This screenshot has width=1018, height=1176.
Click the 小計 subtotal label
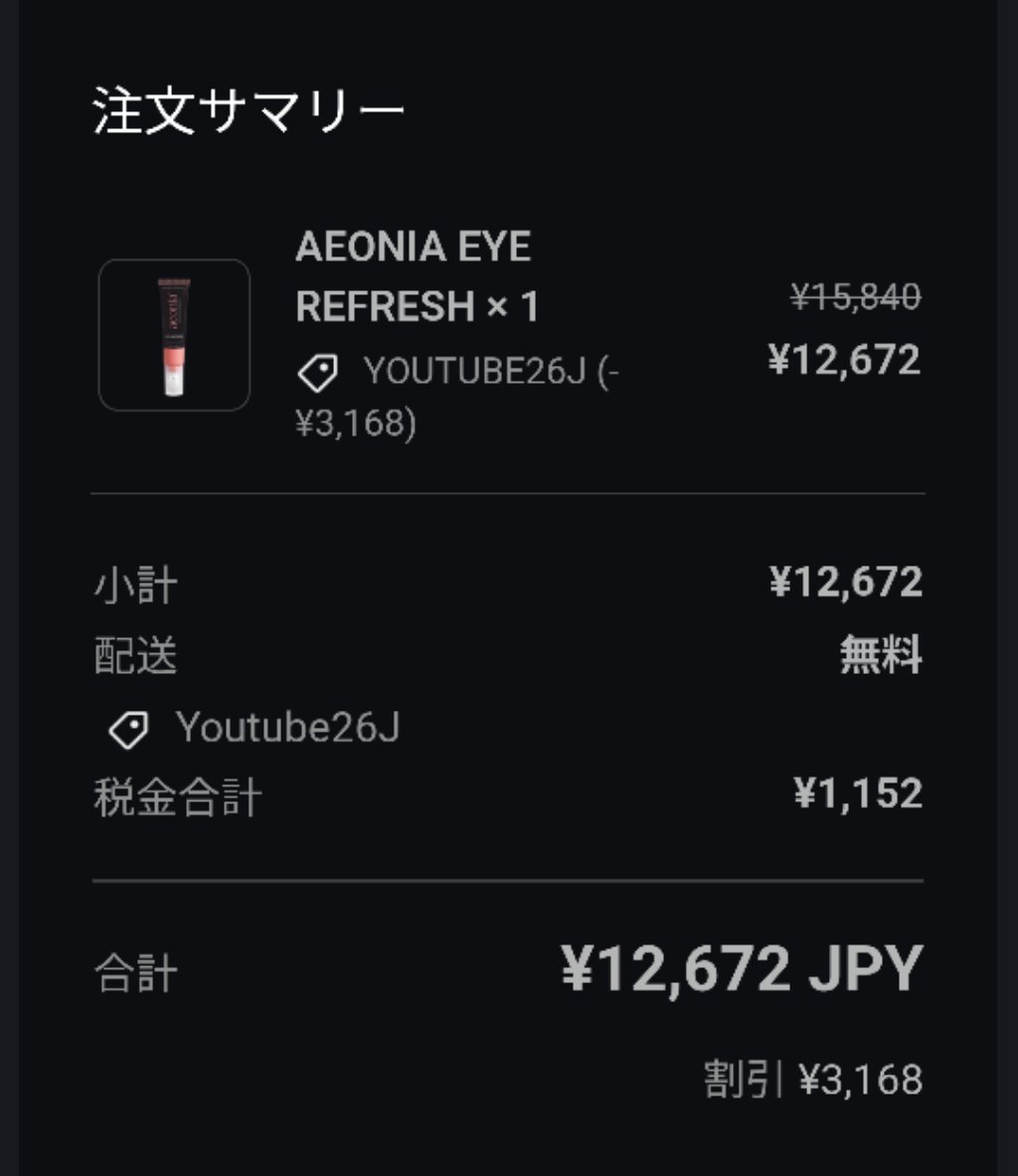[136, 585]
